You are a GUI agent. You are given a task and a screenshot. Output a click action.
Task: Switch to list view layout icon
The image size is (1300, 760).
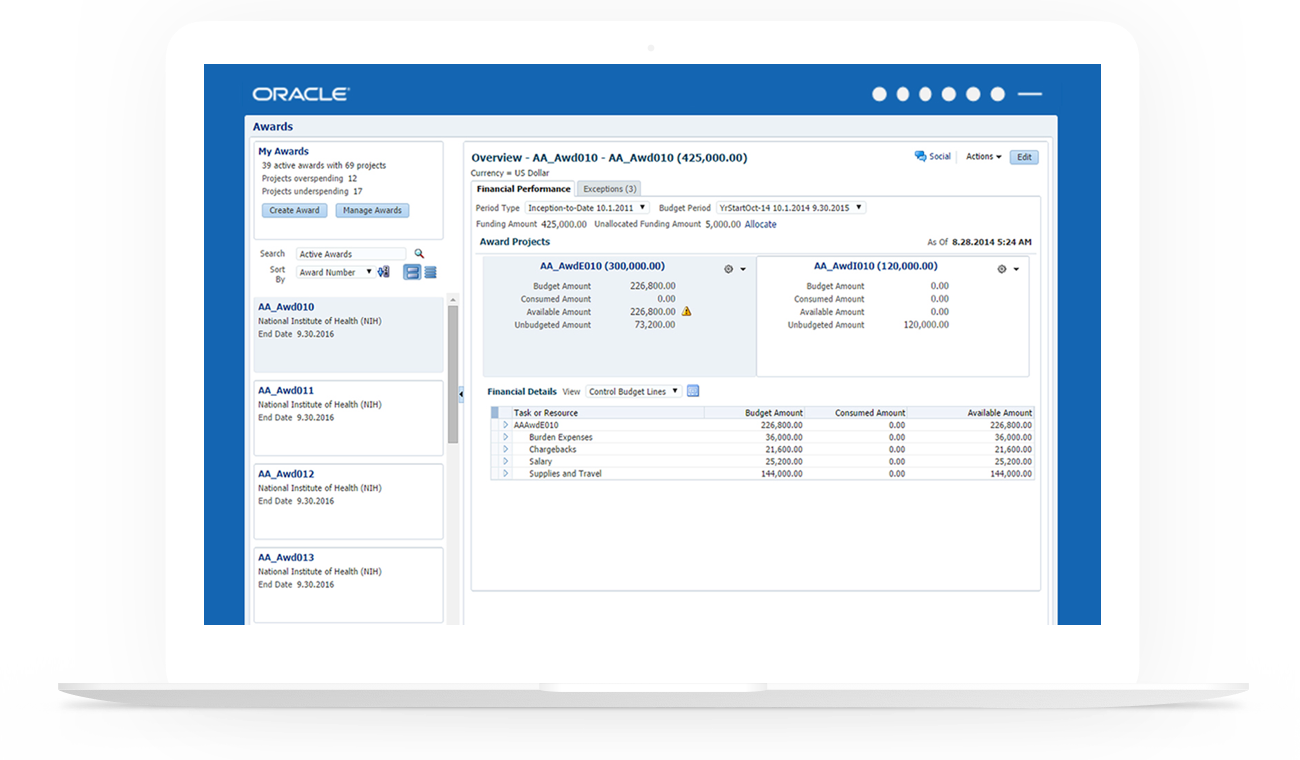[x=430, y=272]
